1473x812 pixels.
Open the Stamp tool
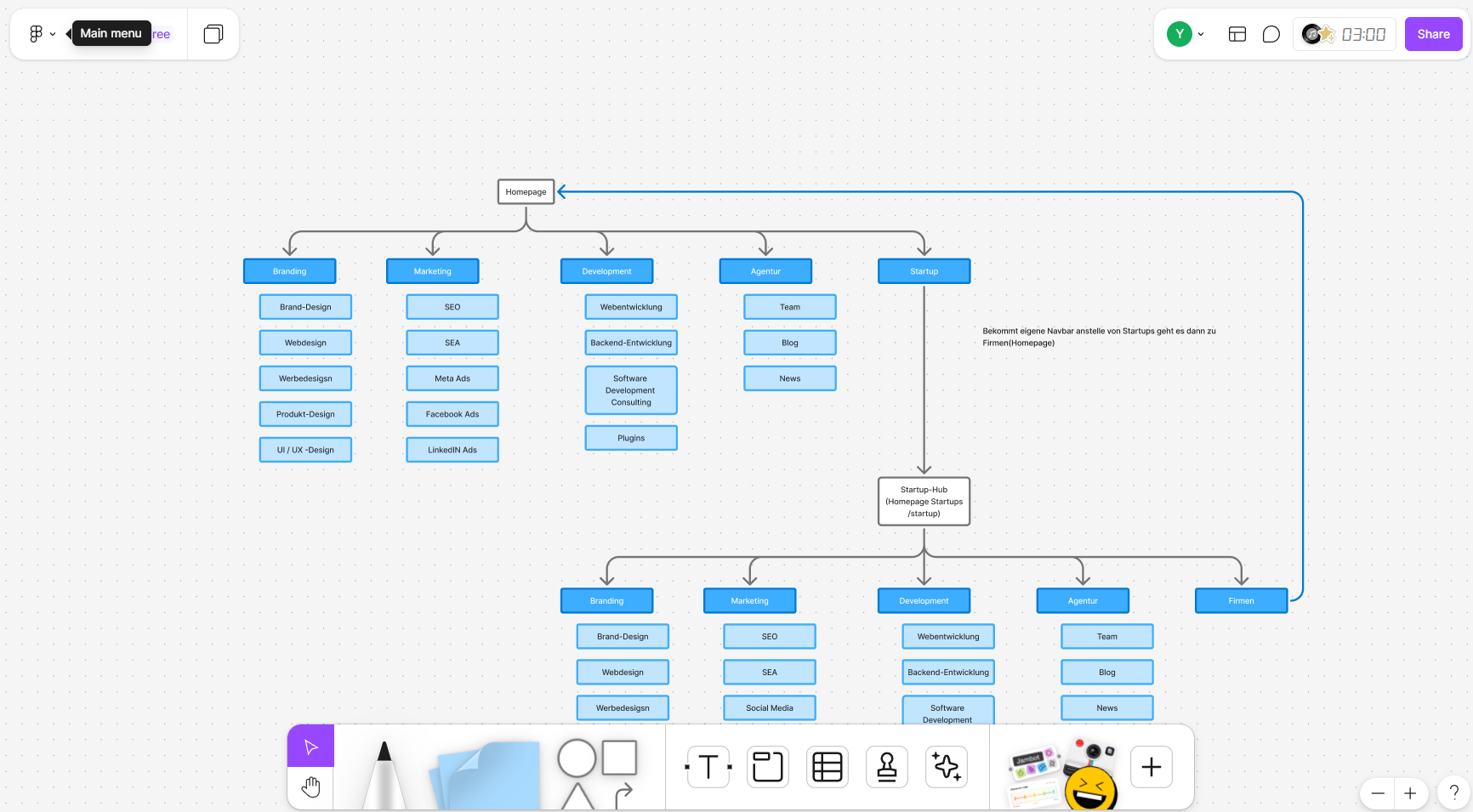(887, 767)
